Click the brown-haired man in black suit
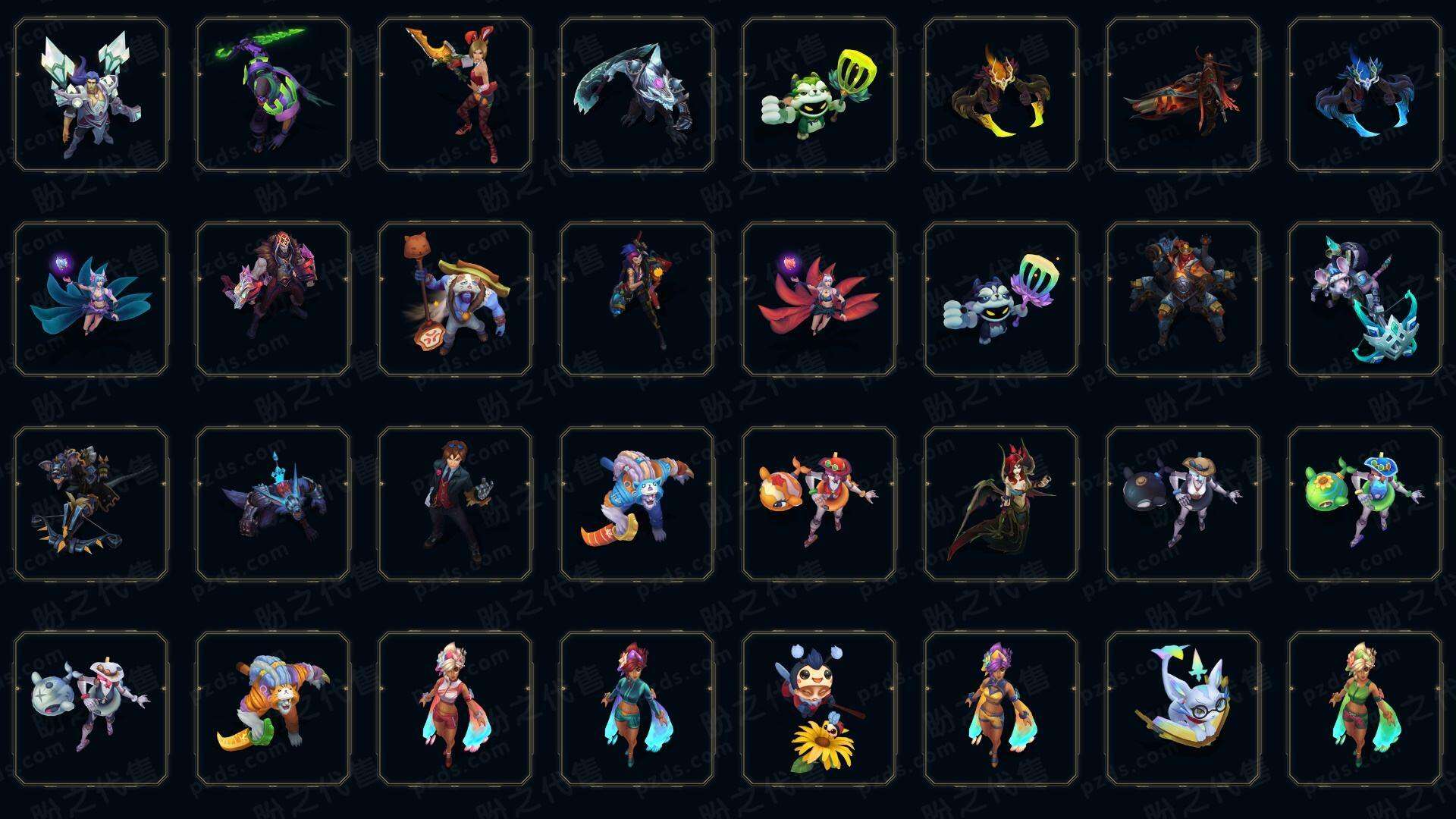The width and height of the screenshot is (1456, 819). pyautogui.click(x=455, y=504)
